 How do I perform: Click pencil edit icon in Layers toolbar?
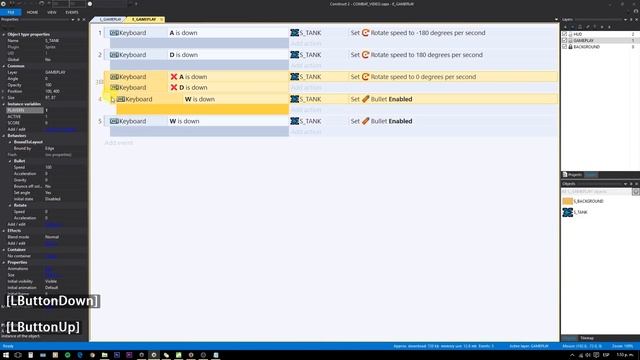click(587, 27)
